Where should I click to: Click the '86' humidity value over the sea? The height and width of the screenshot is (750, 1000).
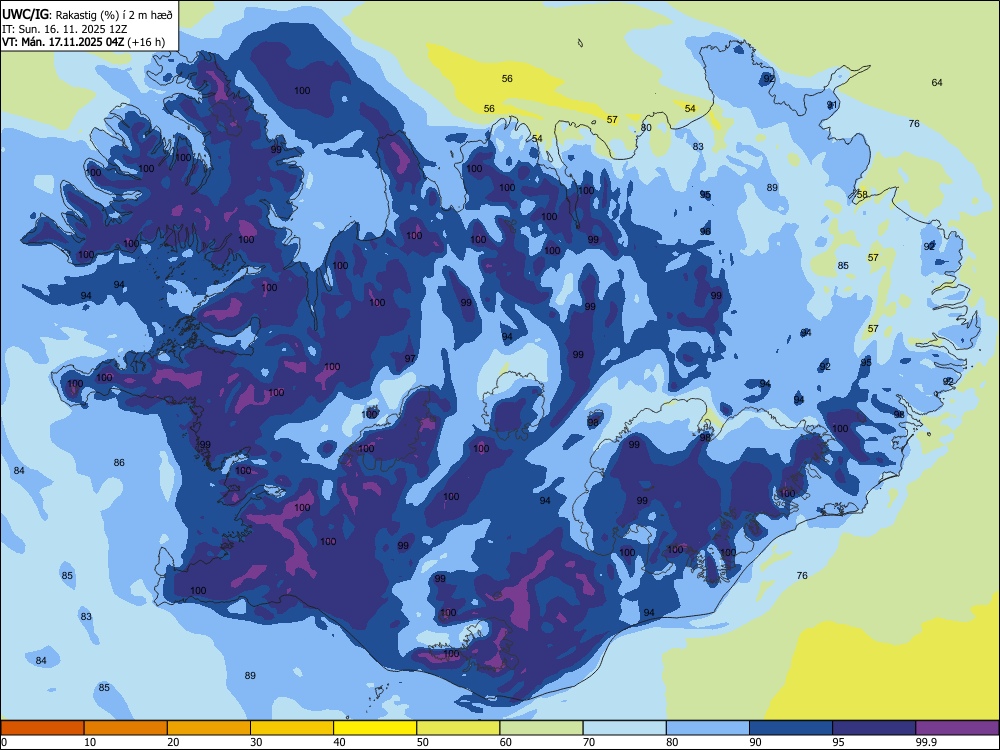tap(119, 462)
